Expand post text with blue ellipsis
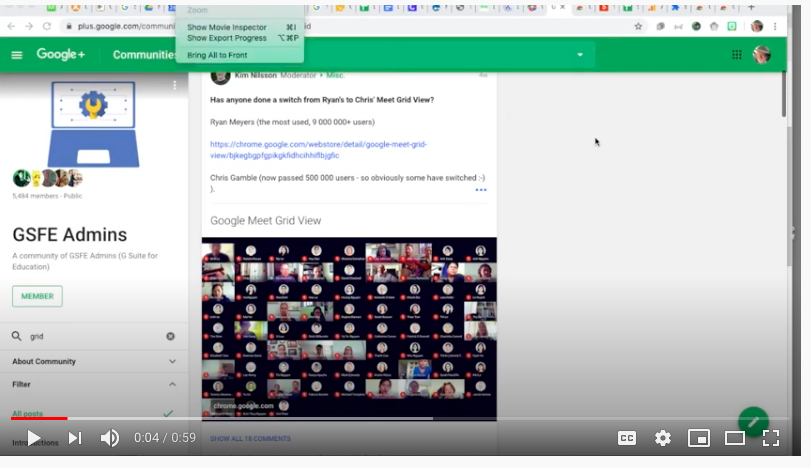Viewport: 811px width, 468px height. 480,190
